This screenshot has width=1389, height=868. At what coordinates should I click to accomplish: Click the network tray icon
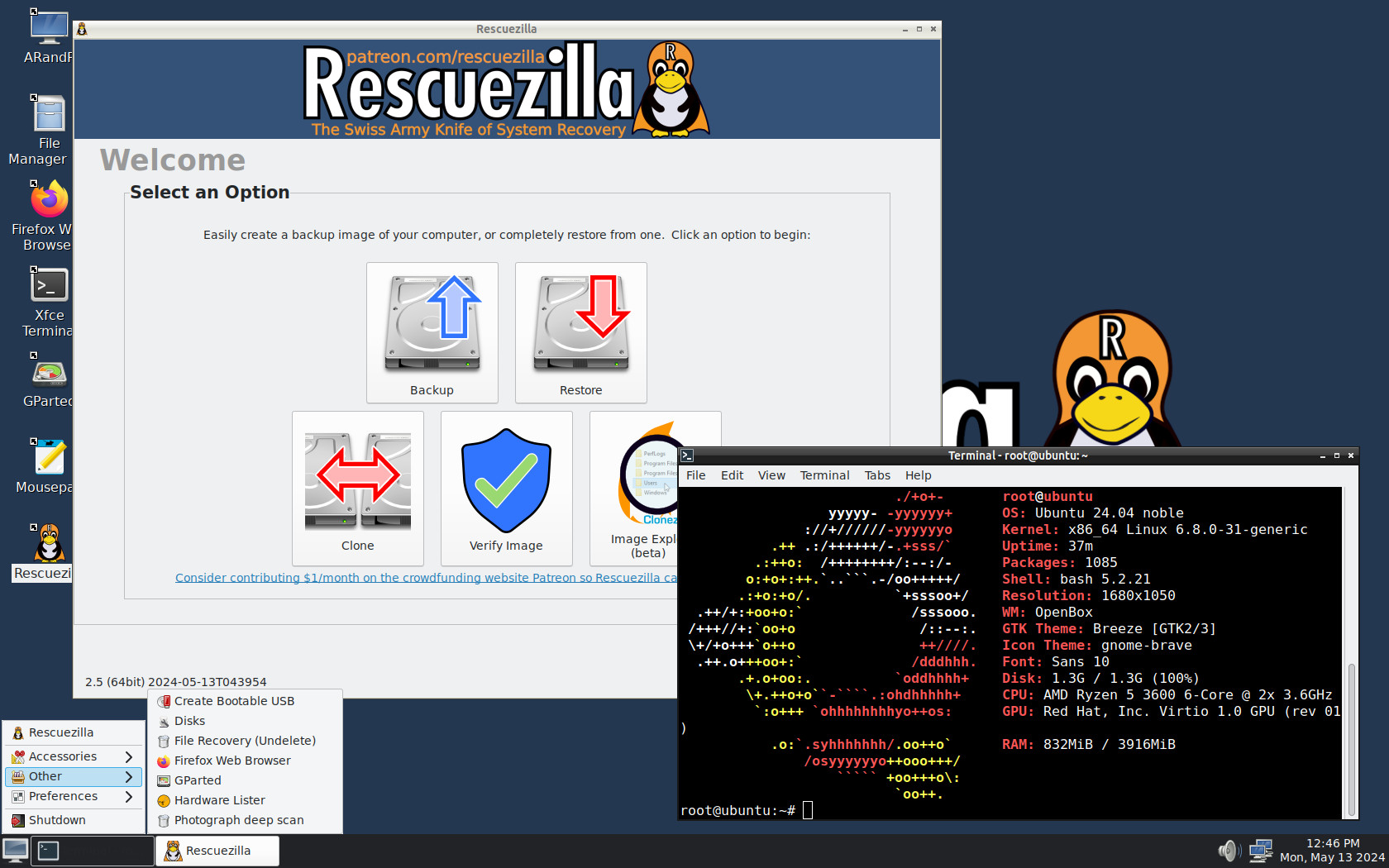point(1261,851)
